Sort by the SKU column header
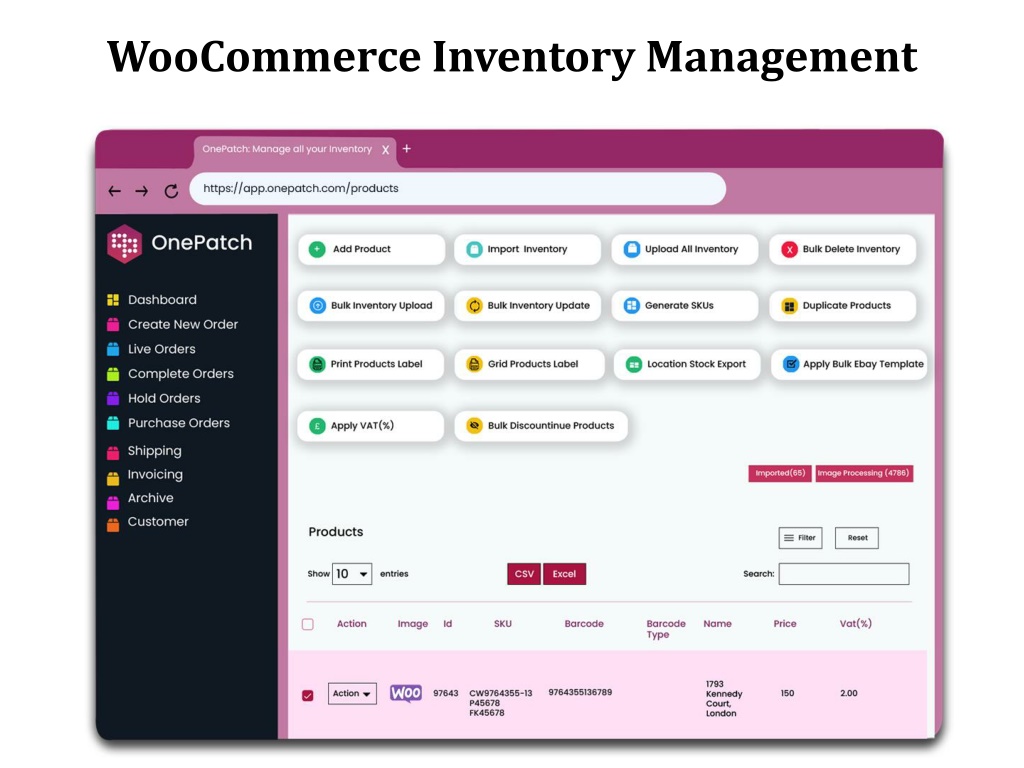Viewport: 1024px width, 768px height. point(503,624)
